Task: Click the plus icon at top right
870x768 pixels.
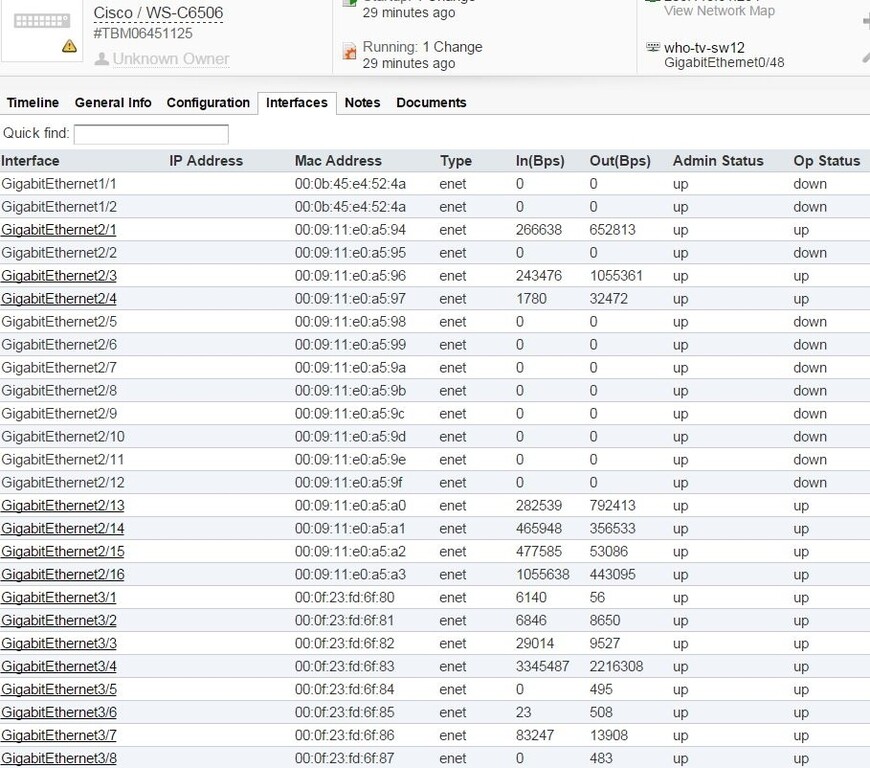Action: pyautogui.click(x=866, y=21)
